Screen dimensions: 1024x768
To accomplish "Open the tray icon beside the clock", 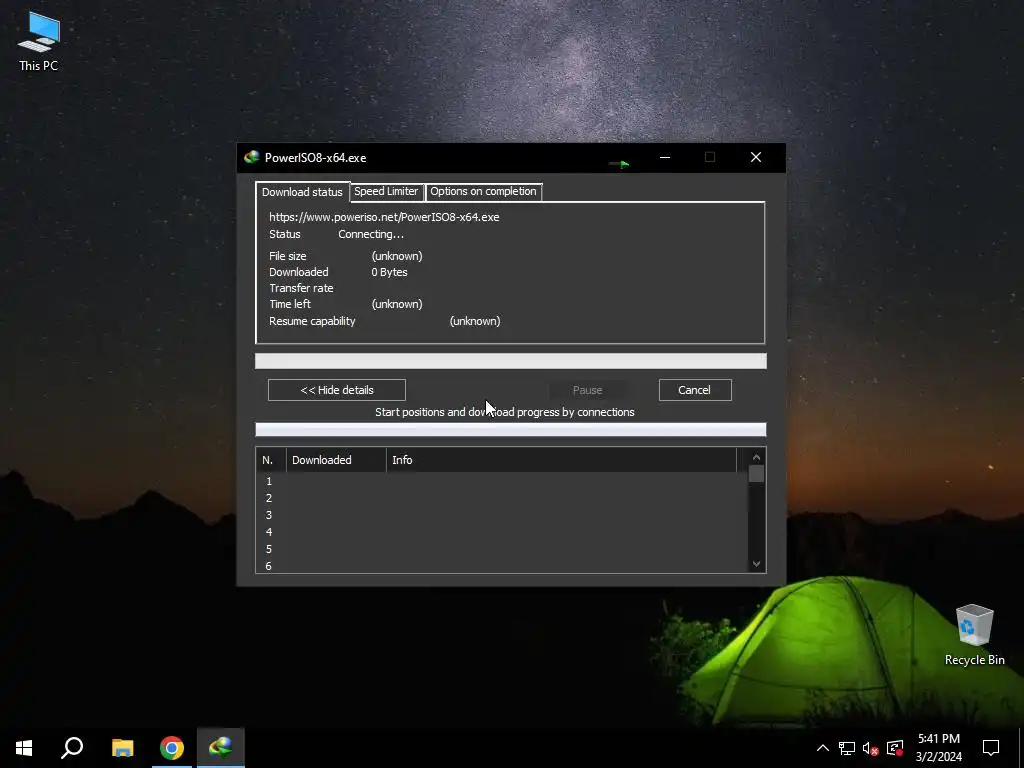I will click(895, 748).
